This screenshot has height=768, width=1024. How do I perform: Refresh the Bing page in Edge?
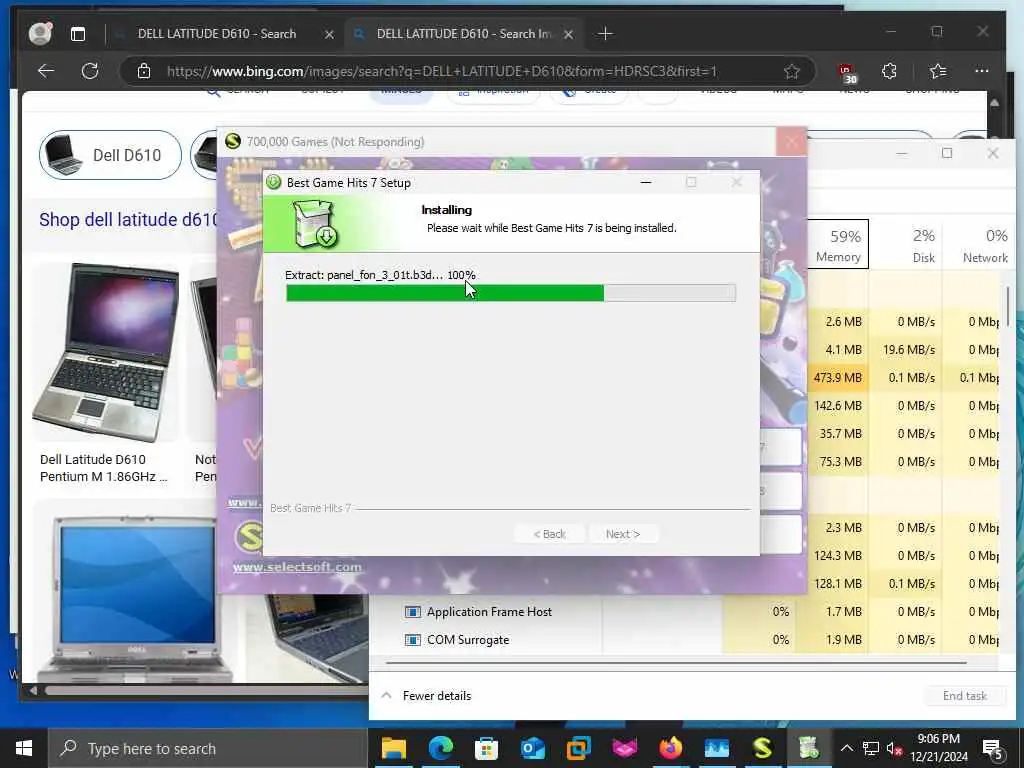coord(89,71)
